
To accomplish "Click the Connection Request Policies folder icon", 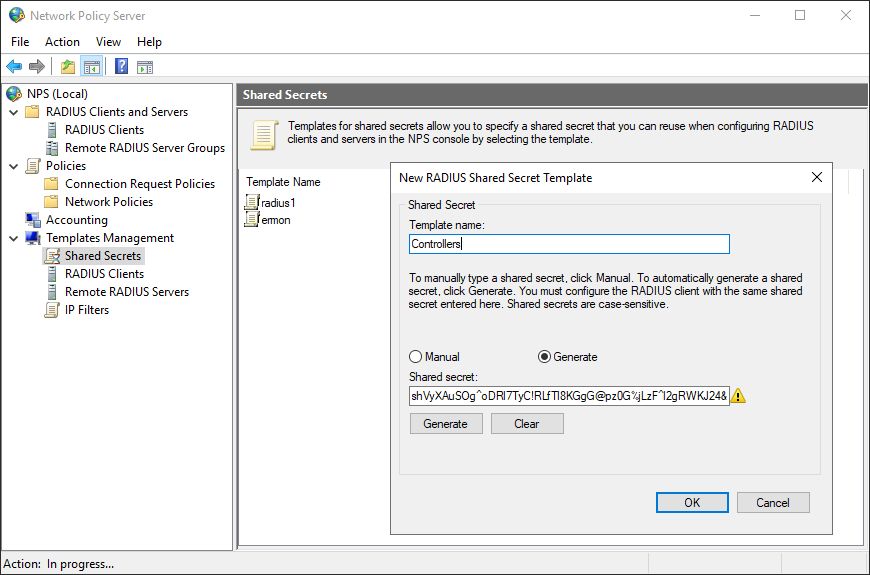I will coord(51,184).
